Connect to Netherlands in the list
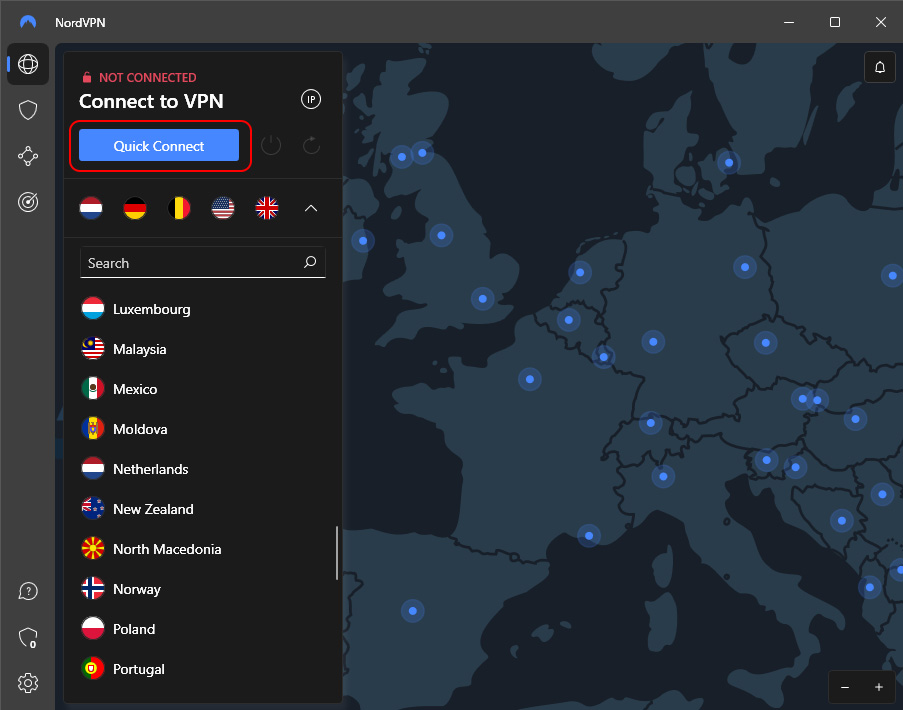Screen dimensions: 903x710 click(x=203, y=469)
